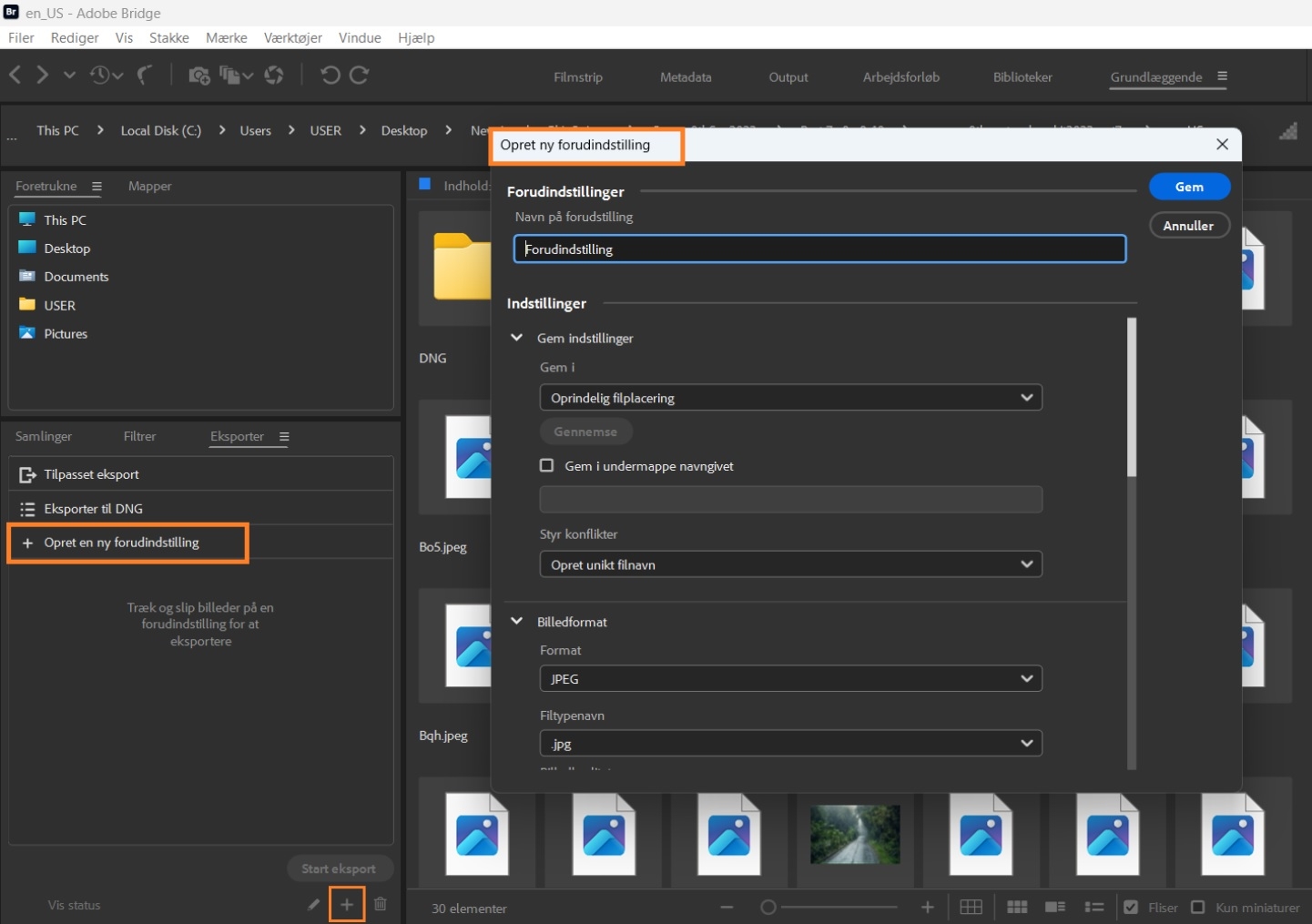Open the Værktøjer menu
Screen dimensions: 1312x924
tap(292, 37)
